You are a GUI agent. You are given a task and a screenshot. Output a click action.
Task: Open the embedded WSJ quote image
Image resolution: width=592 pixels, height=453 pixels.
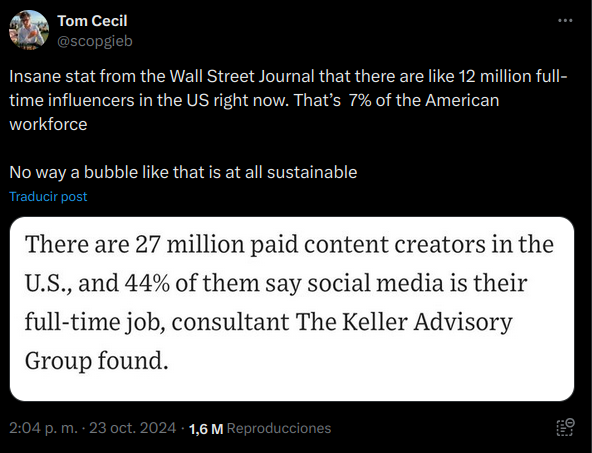coord(292,309)
